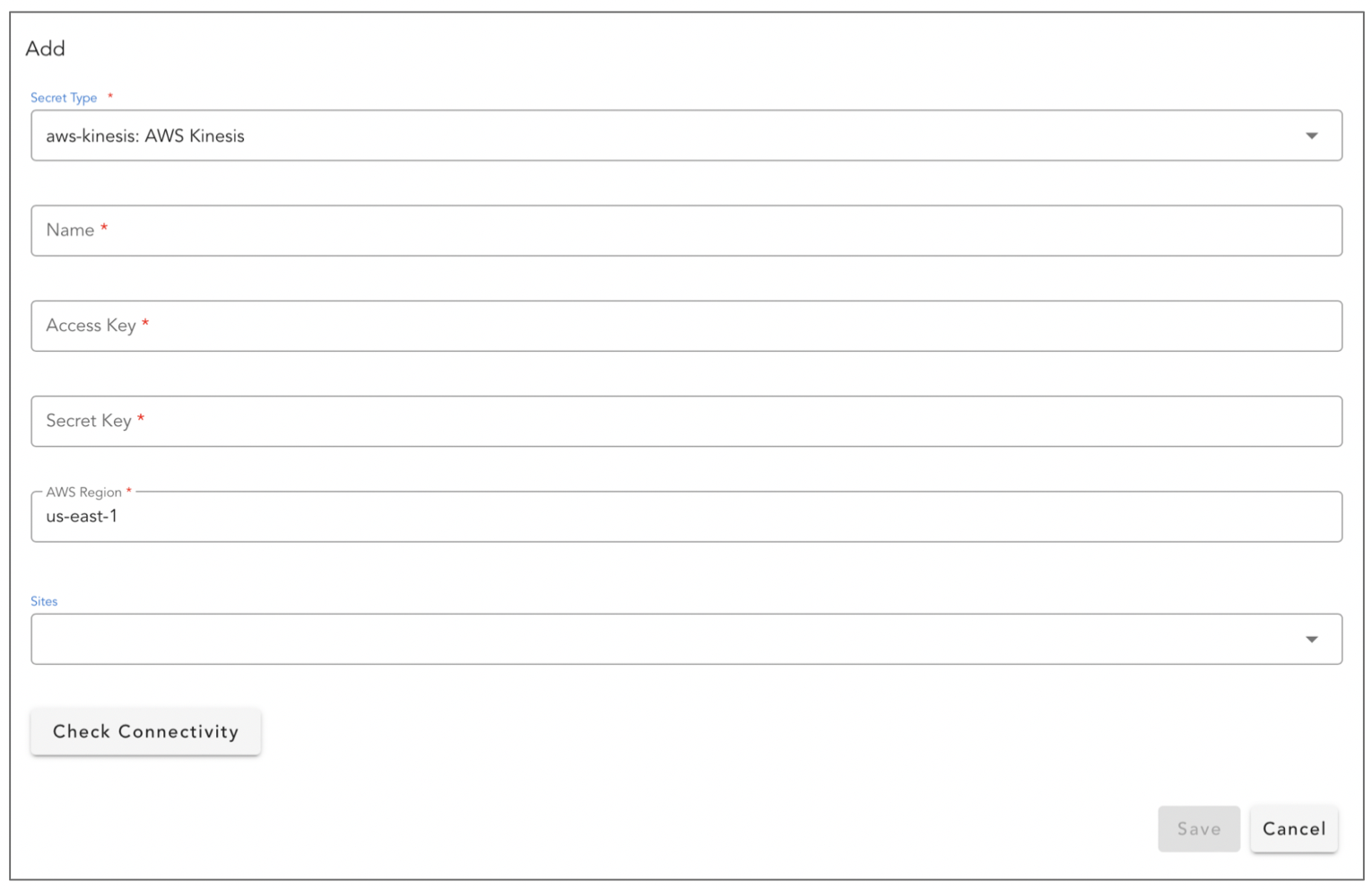Expand the Sites selection dropdown

(x=686, y=639)
